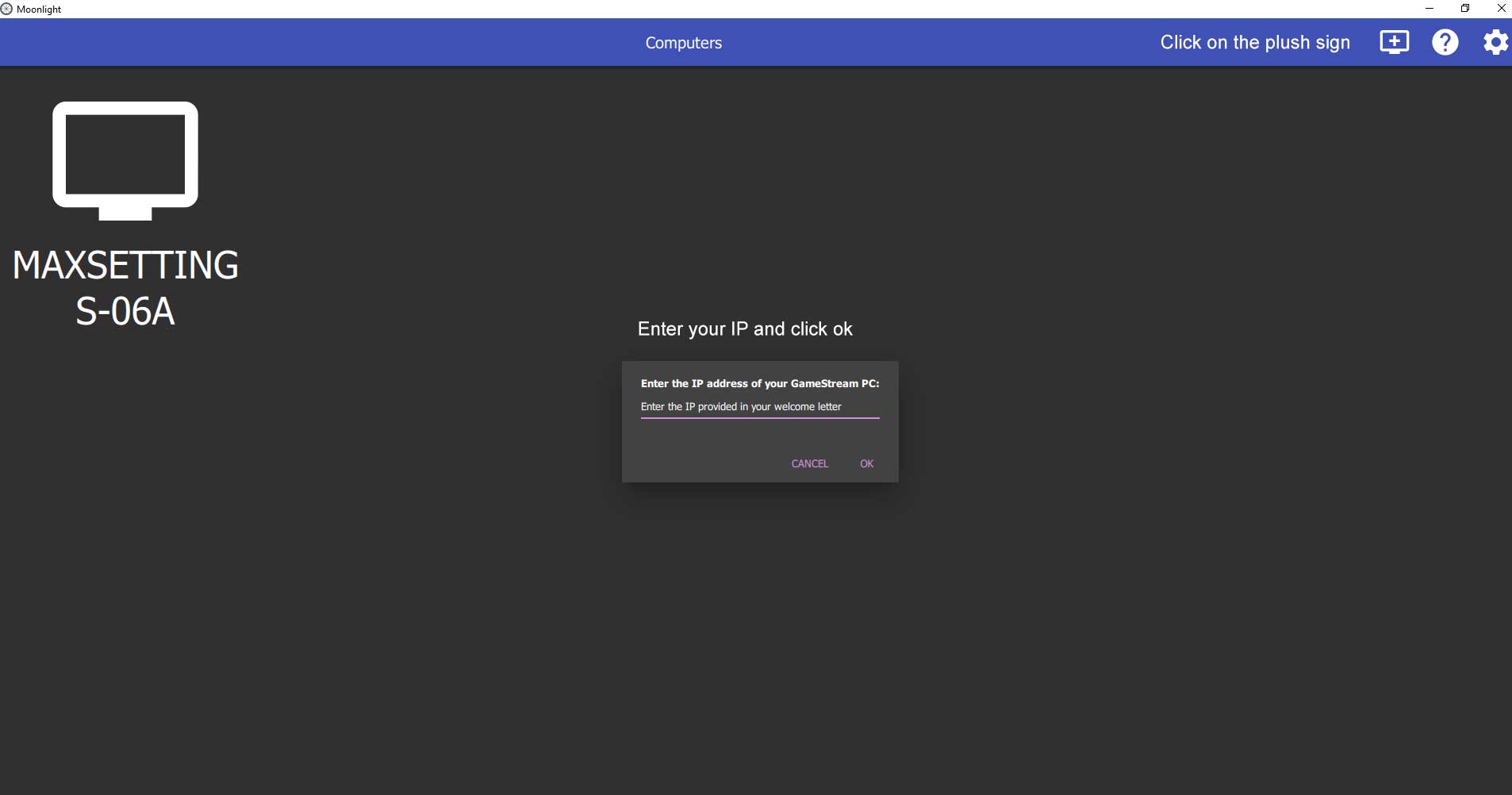Click the Add PC plus-sign icon

1394,42
